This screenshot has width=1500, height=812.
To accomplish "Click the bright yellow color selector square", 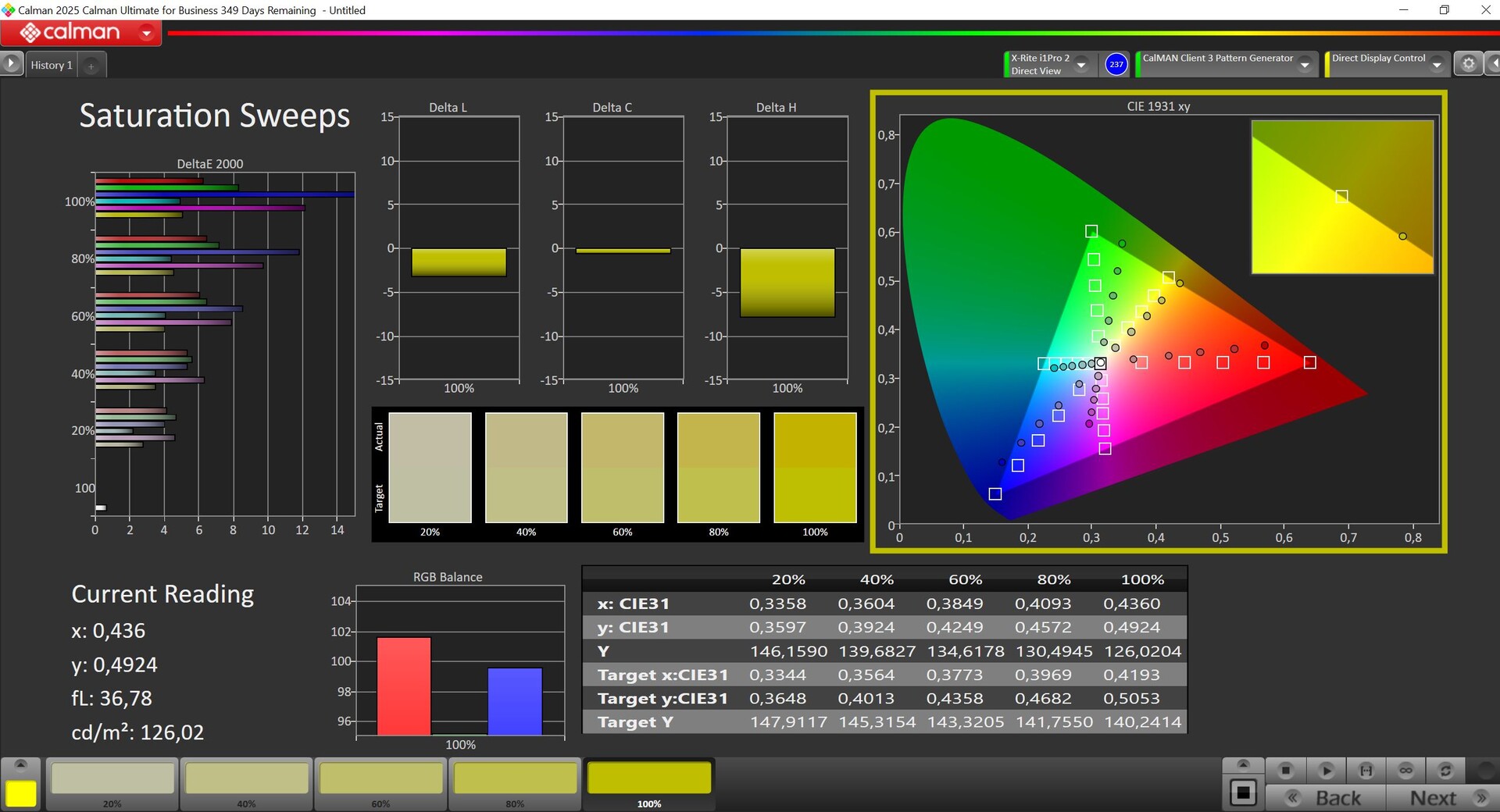I will click(x=21, y=793).
